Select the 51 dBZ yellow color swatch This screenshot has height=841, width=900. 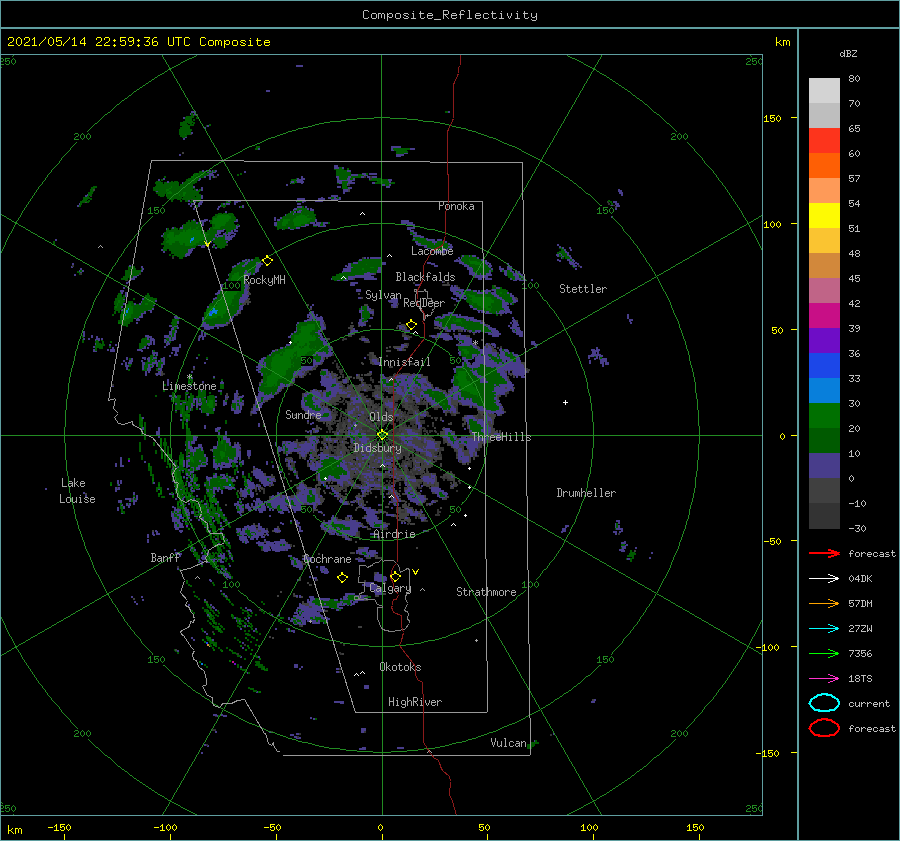824,215
